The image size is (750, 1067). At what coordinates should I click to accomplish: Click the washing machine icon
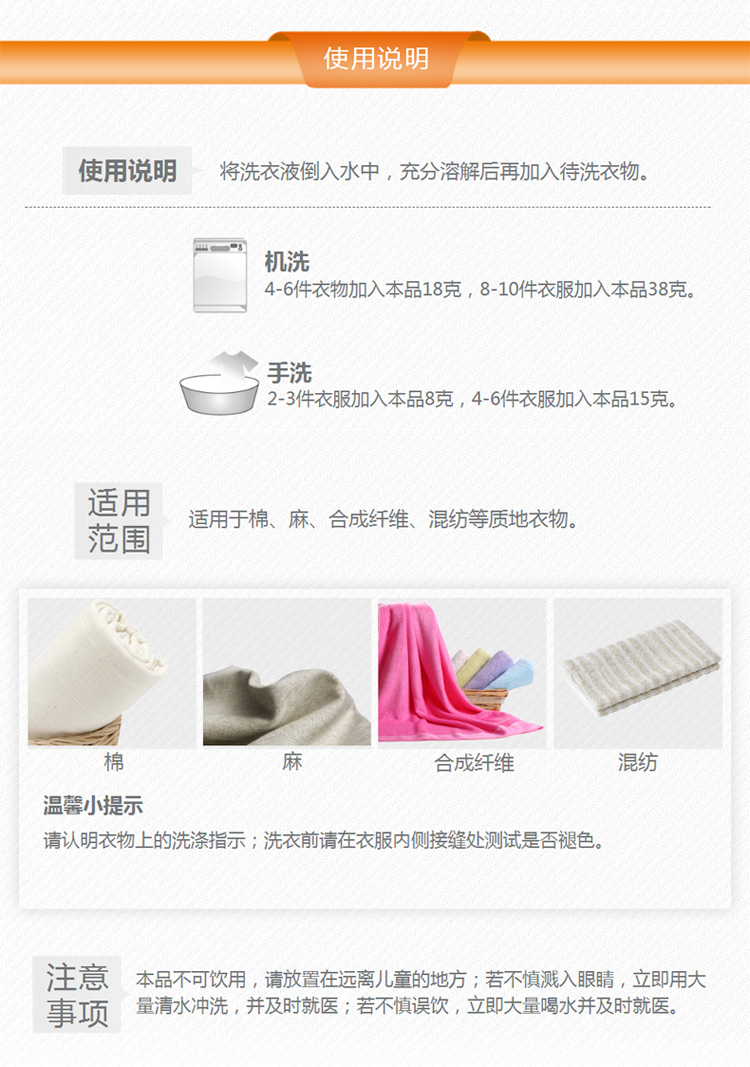[x=220, y=275]
